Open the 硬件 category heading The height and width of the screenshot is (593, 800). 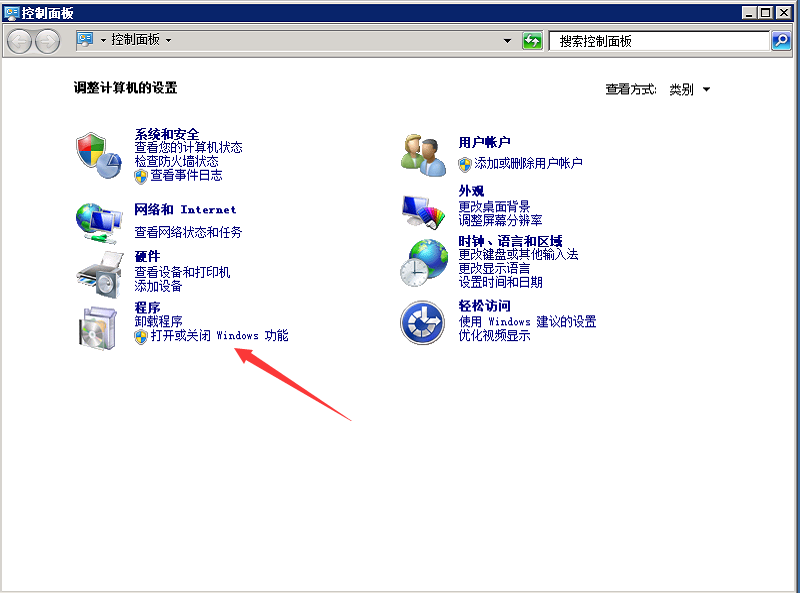pyautogui.click(x=147, y=256)
